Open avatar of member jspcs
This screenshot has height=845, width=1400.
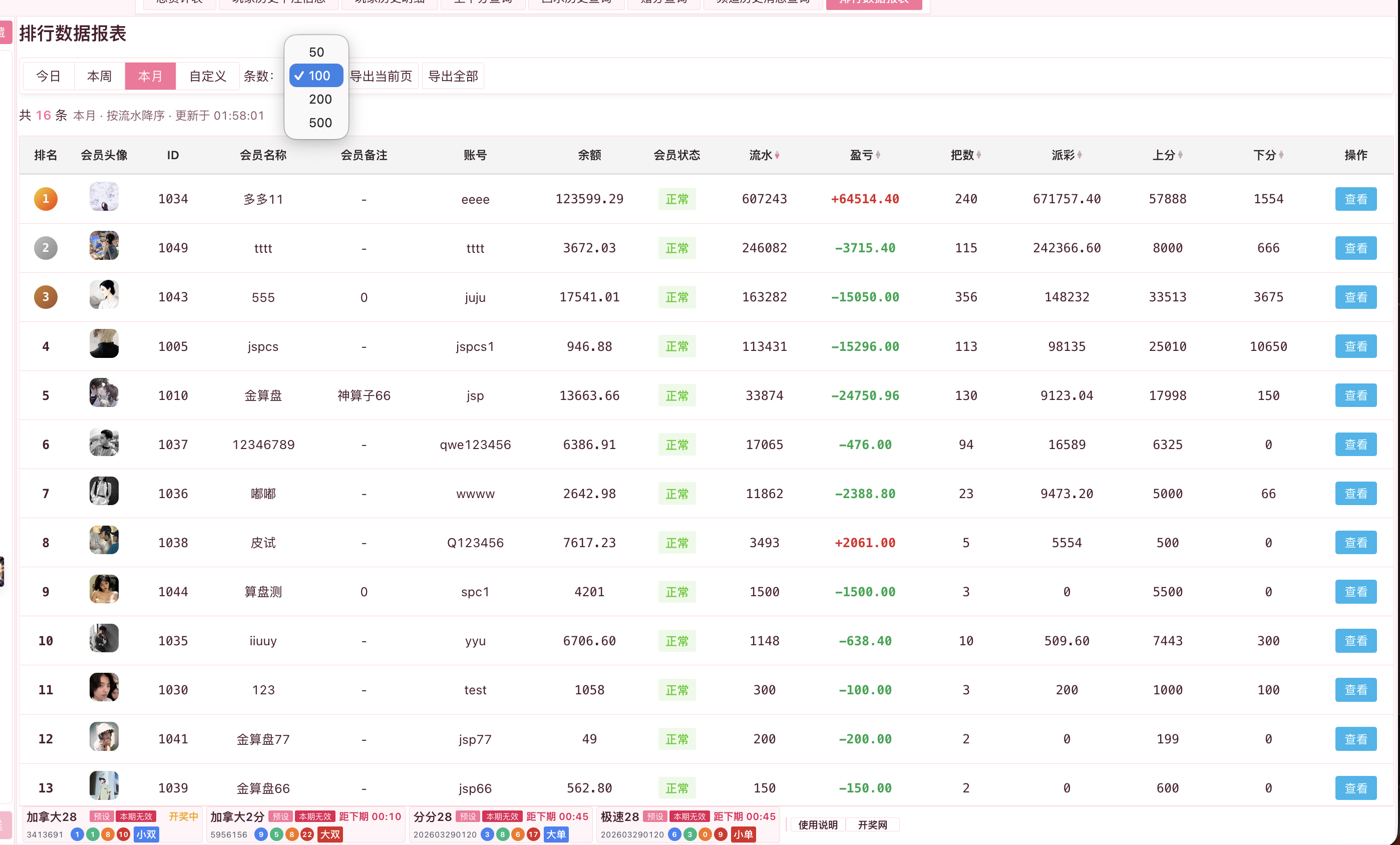[x=104, y=343]
